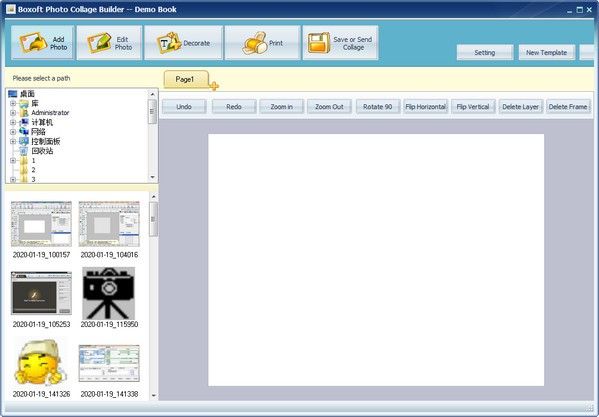The image size is (599, 417).
Task: Select thumbnail 2020-01-19_104016
Action: pos(109,224)
